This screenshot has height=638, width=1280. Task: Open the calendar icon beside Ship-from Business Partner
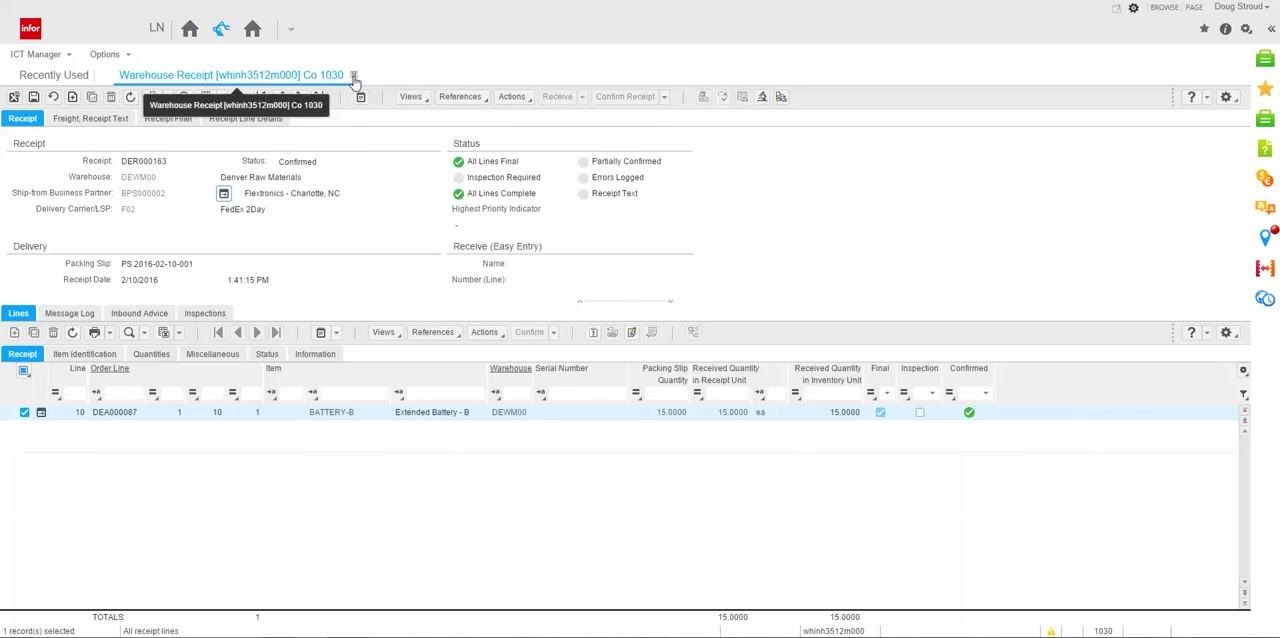click(224, 193)
